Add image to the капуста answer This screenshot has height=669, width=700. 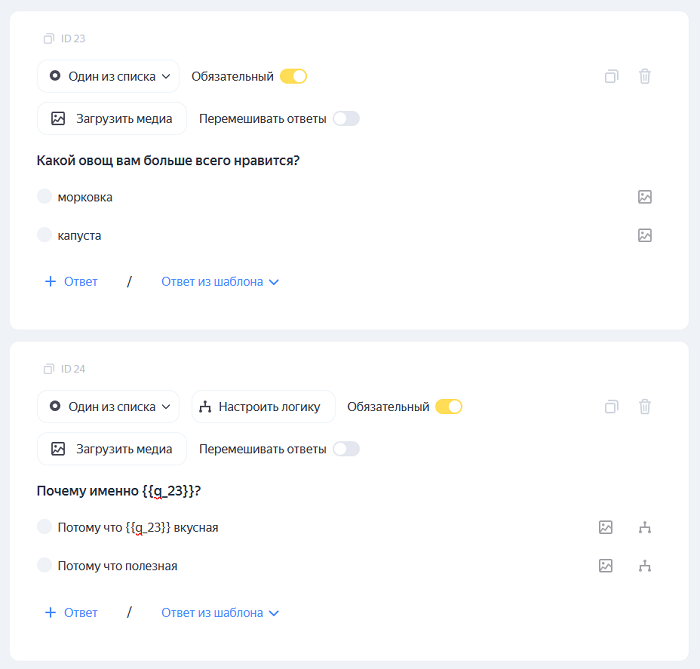[645, 235]
